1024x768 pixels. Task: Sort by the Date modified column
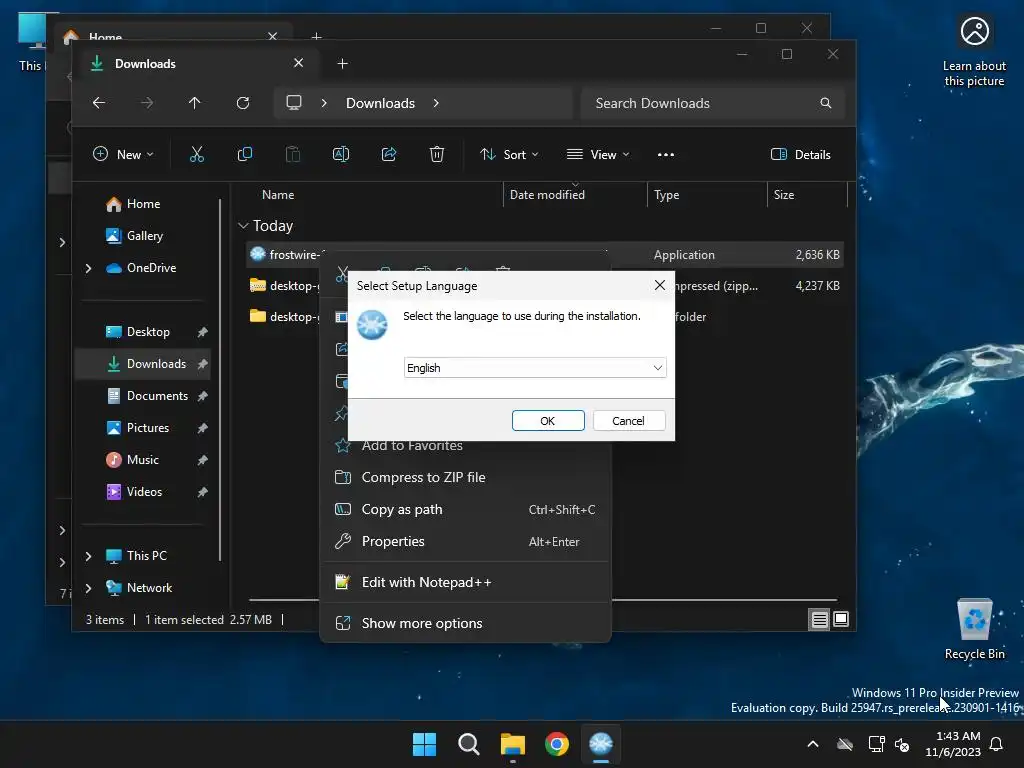pyautogui.click(x=547, y=195)
